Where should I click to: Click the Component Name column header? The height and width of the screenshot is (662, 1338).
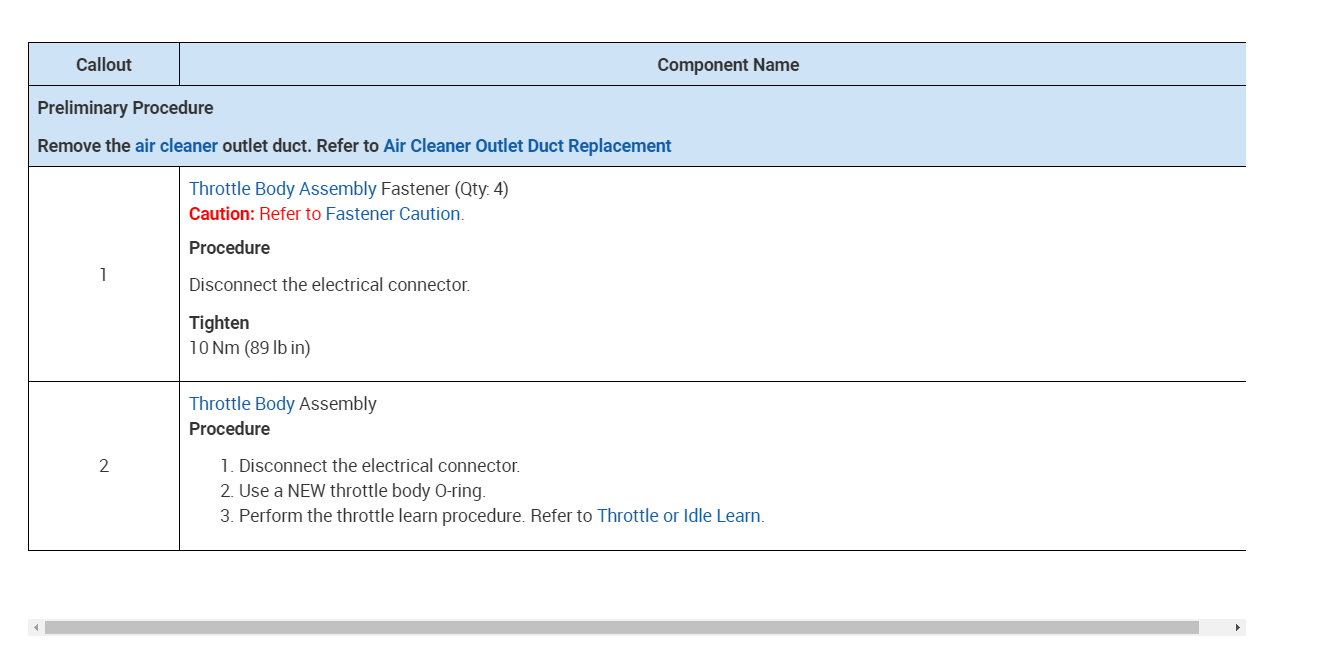(x=727, y=65)
